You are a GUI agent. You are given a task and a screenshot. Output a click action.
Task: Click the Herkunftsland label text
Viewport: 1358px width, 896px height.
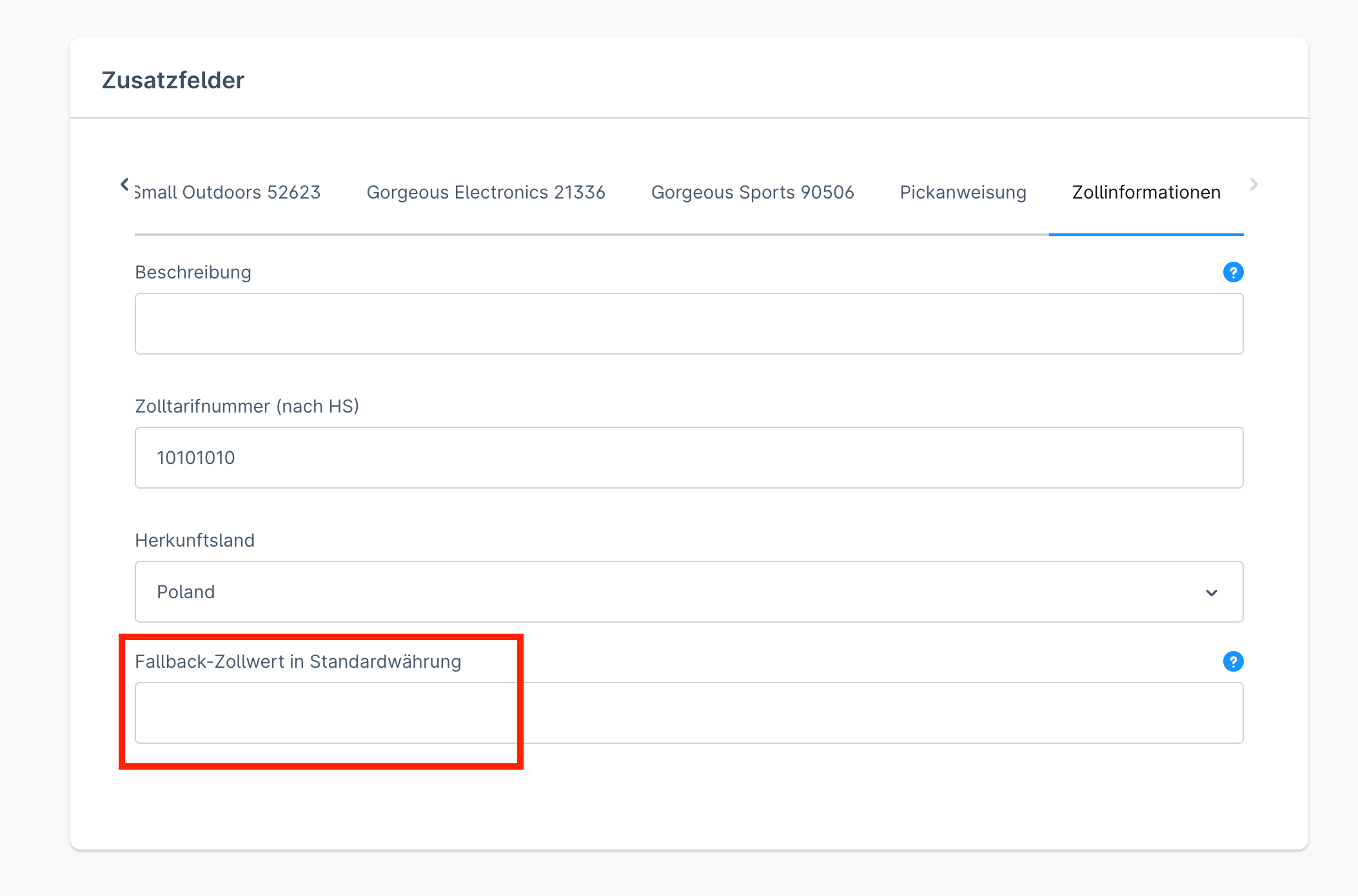pos(194,540)
